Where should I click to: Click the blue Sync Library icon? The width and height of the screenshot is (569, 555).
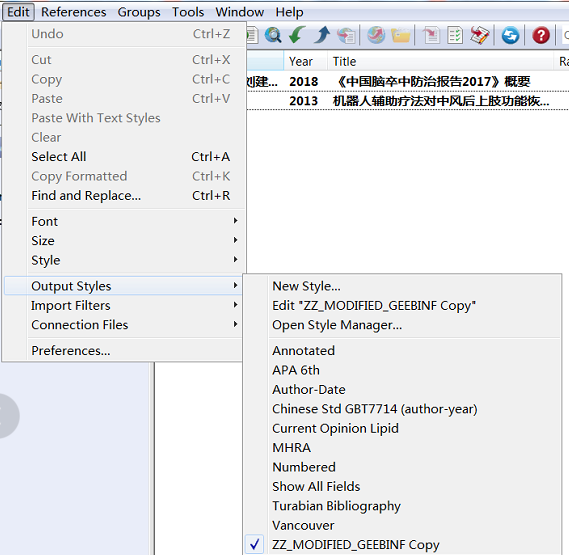point(510,35)
